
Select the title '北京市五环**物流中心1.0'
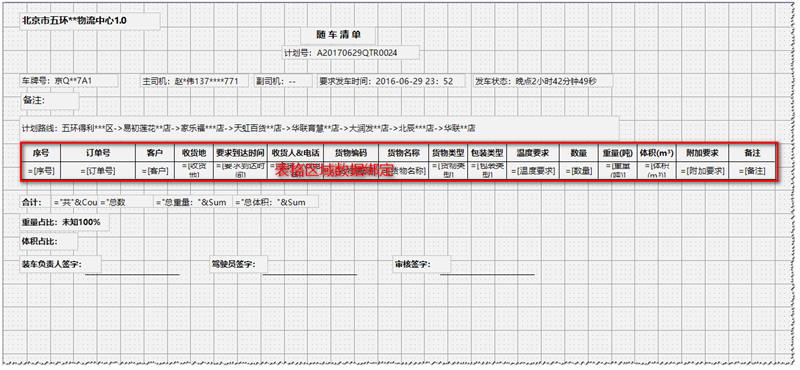[90, 21]
